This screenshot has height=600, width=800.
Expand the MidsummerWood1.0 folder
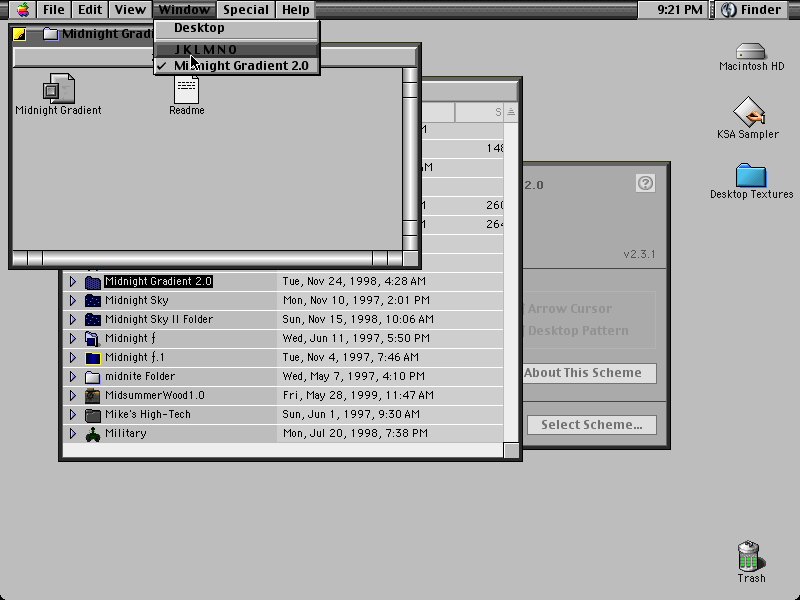pyautogui.click(x=72, y=395)
